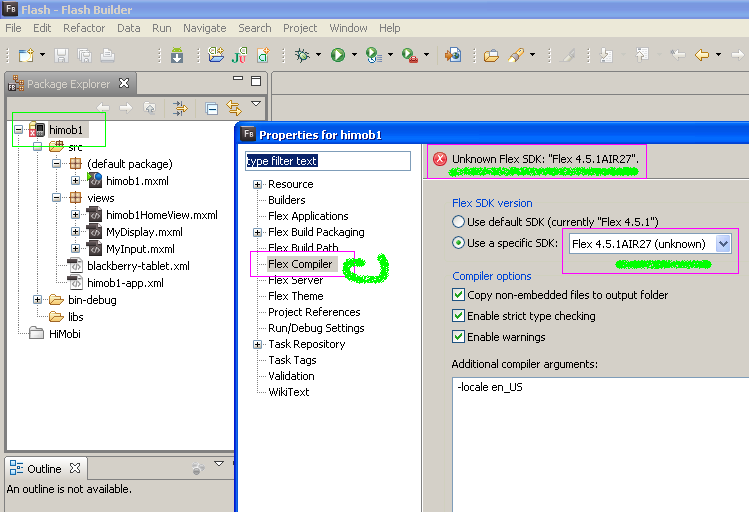Open the Project menu
The image size is (749, 523).
tap(300, 28)
